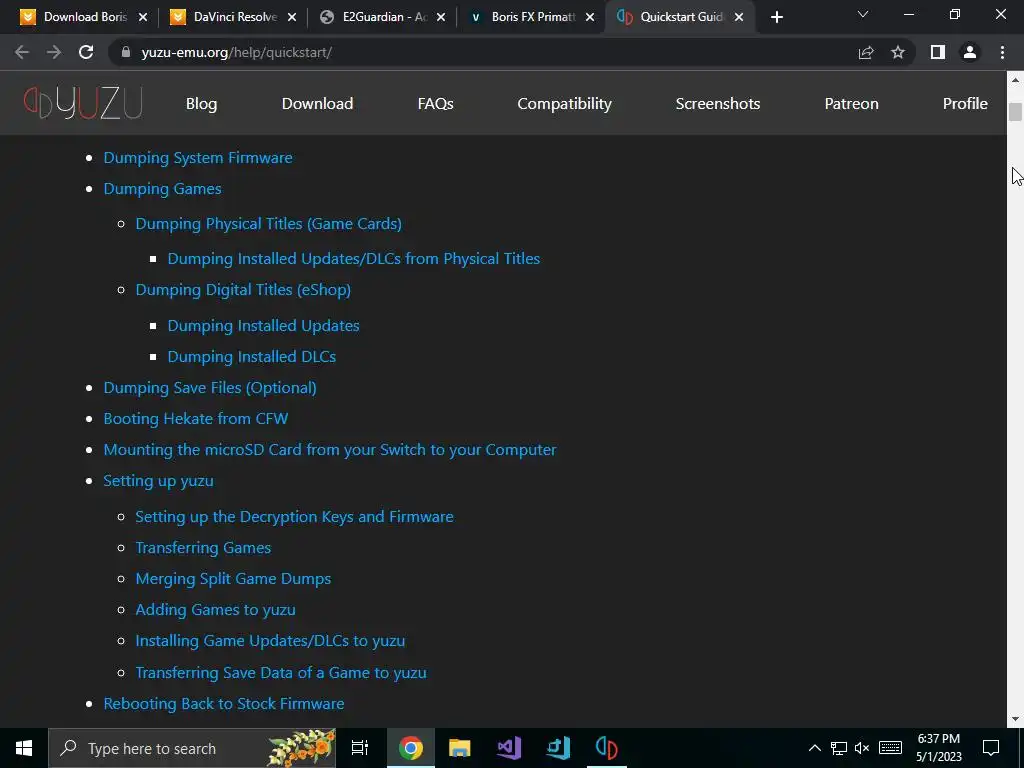The image size is (1024, 768).
Task: Open the Screenshots navbar item
Action: [718, 103]
